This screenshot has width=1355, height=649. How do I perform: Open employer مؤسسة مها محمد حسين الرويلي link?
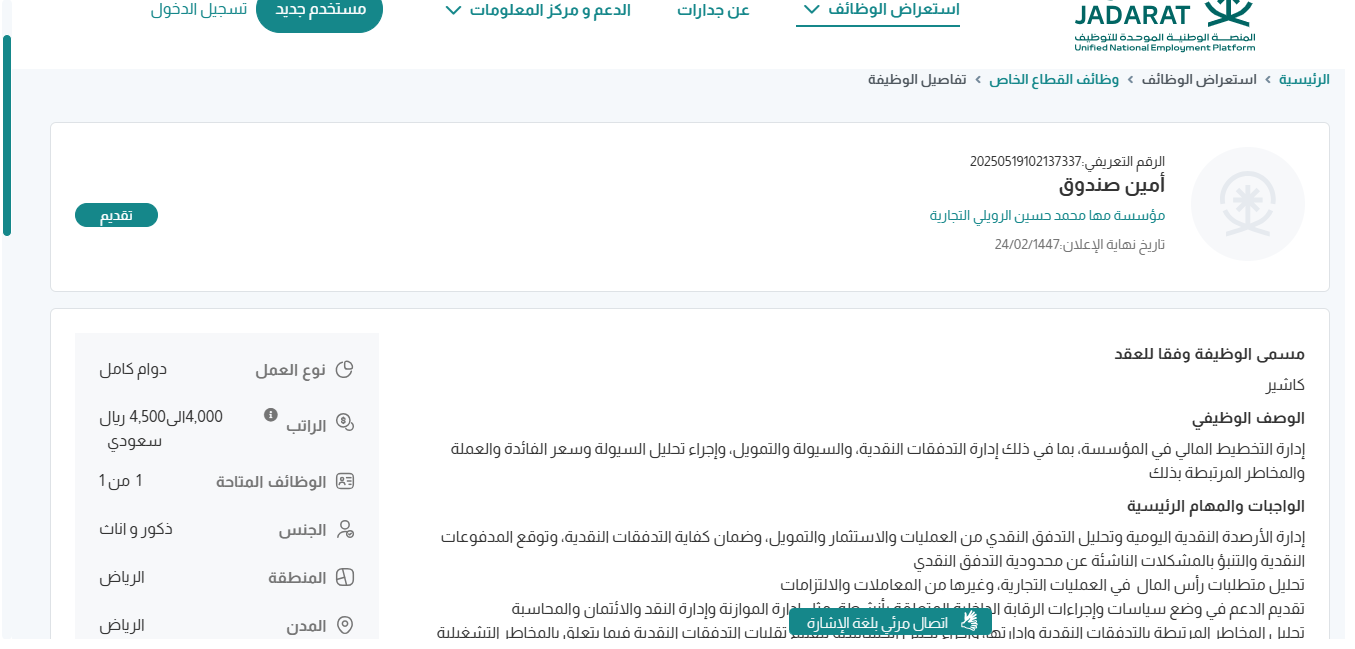click(x=1047, y=216)
